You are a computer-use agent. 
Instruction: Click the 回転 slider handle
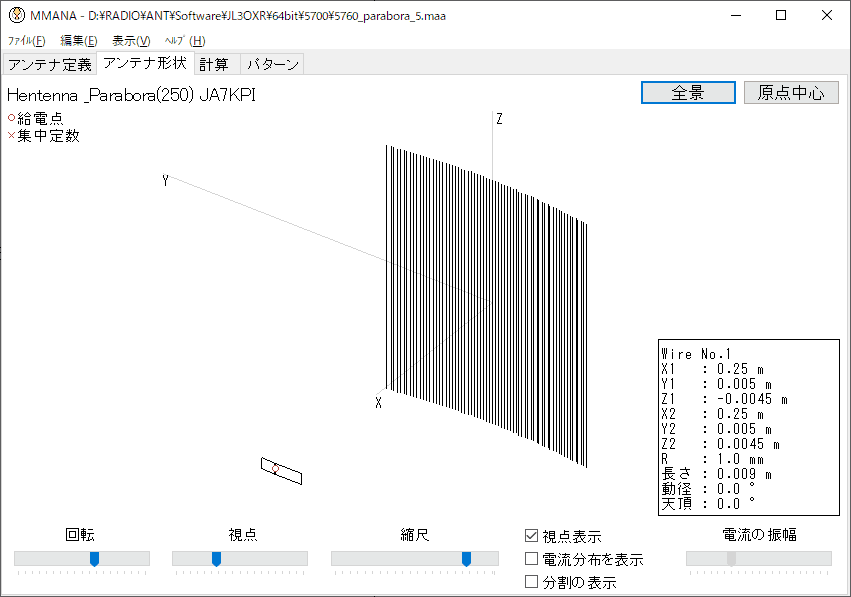94,559
